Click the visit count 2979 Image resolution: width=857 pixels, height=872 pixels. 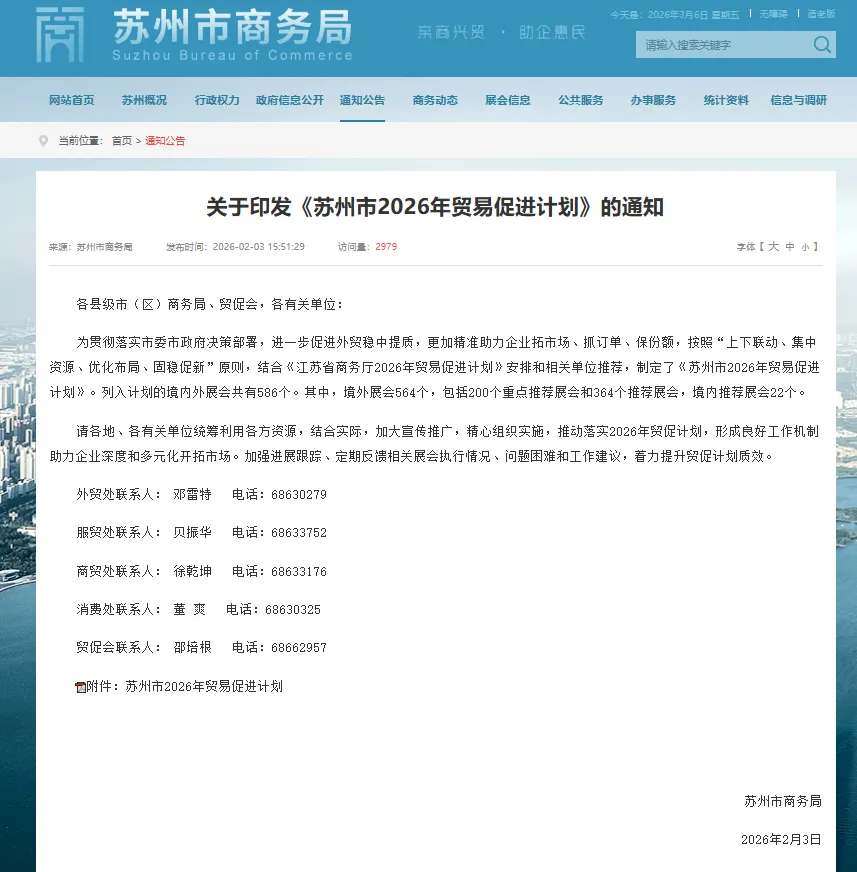click(386, 246)
